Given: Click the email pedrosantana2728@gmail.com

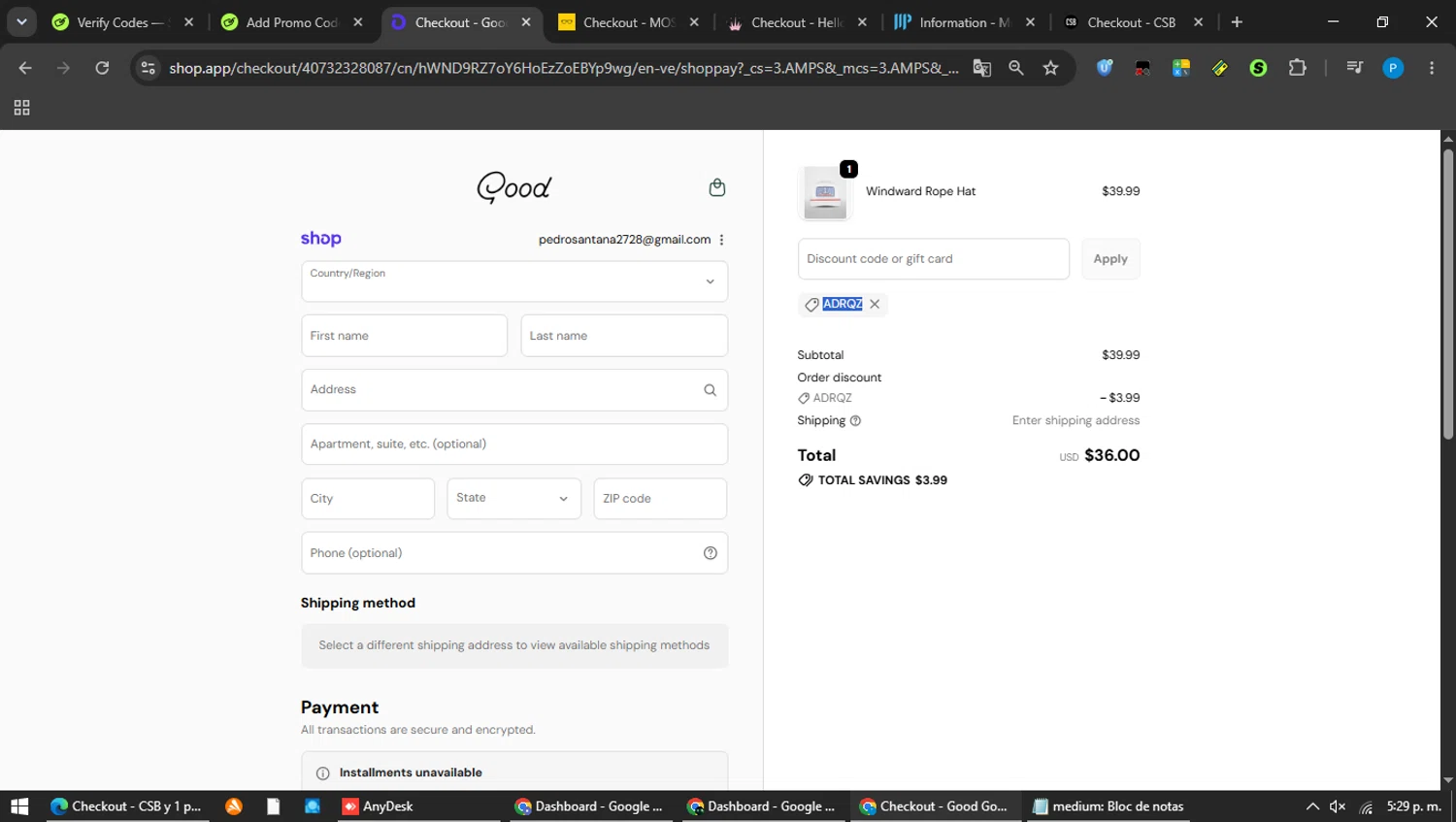Looking at the screenshot, I should point(624,240).
